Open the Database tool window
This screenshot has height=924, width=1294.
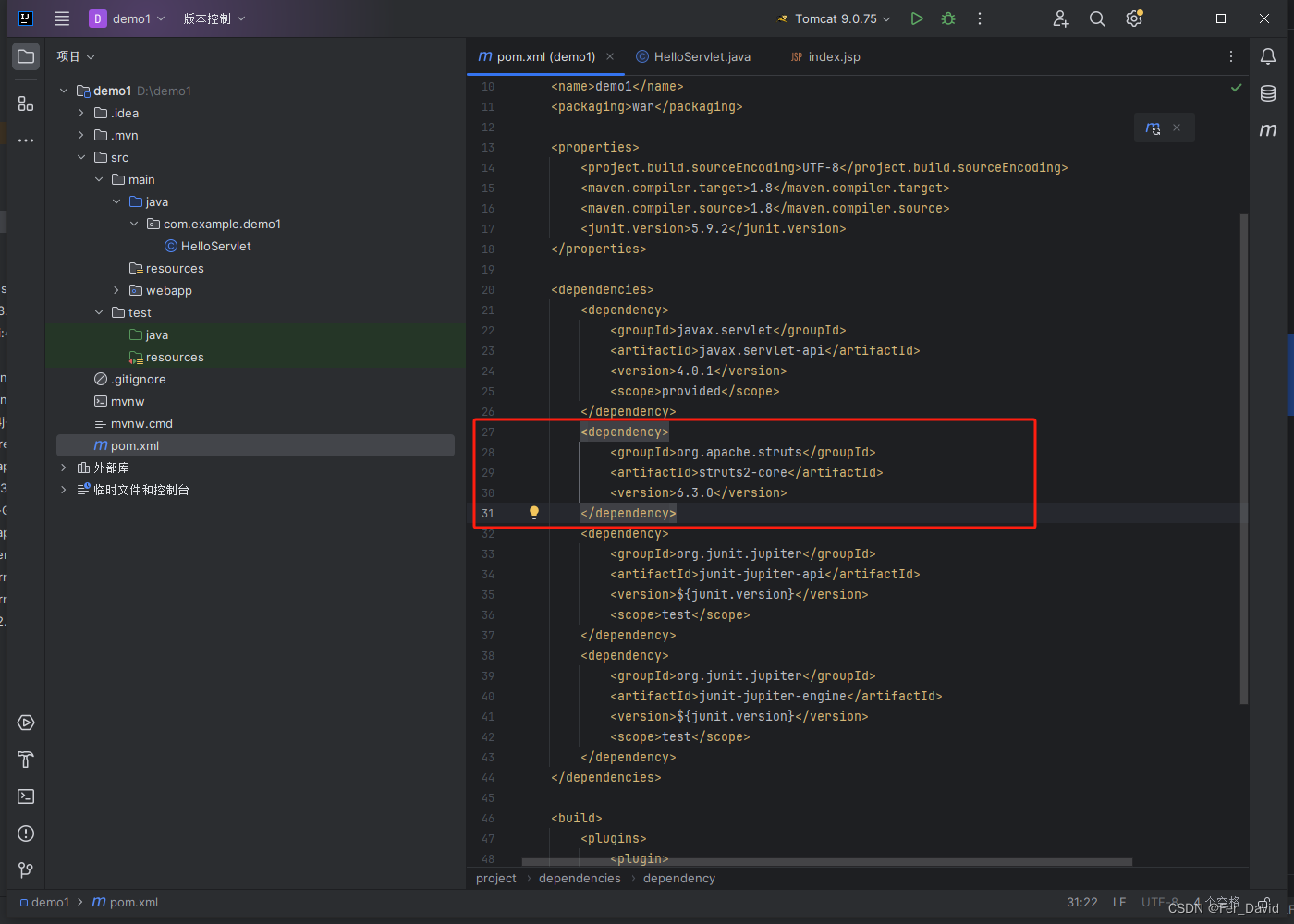coord(1268,93)
